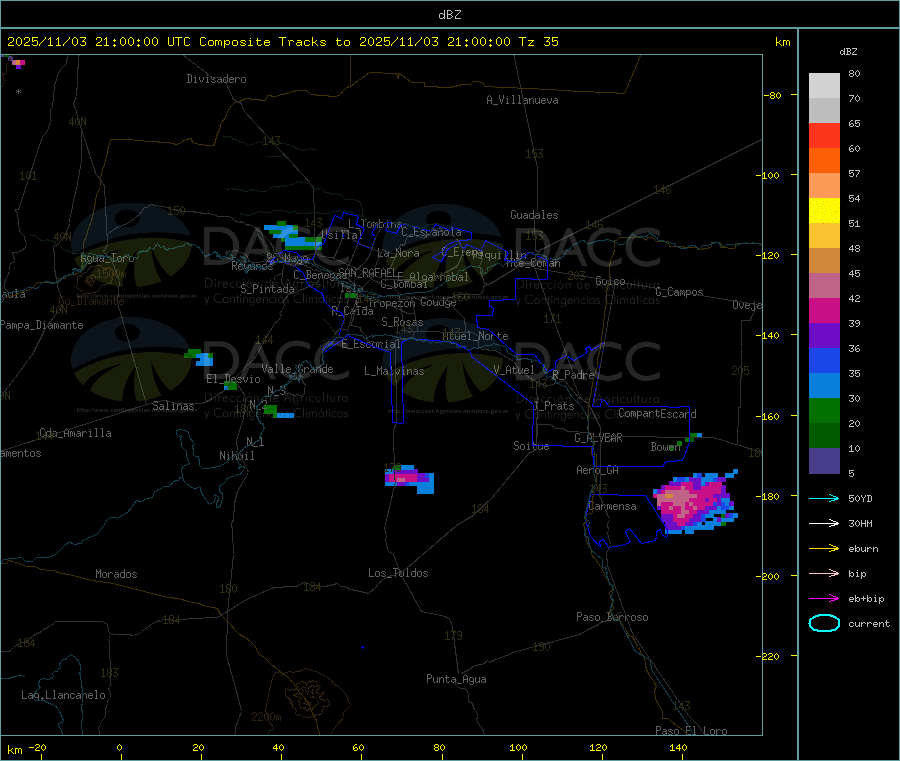
Task: Click the 5 dBZ slate purple swatch
Action: (824, 460)
